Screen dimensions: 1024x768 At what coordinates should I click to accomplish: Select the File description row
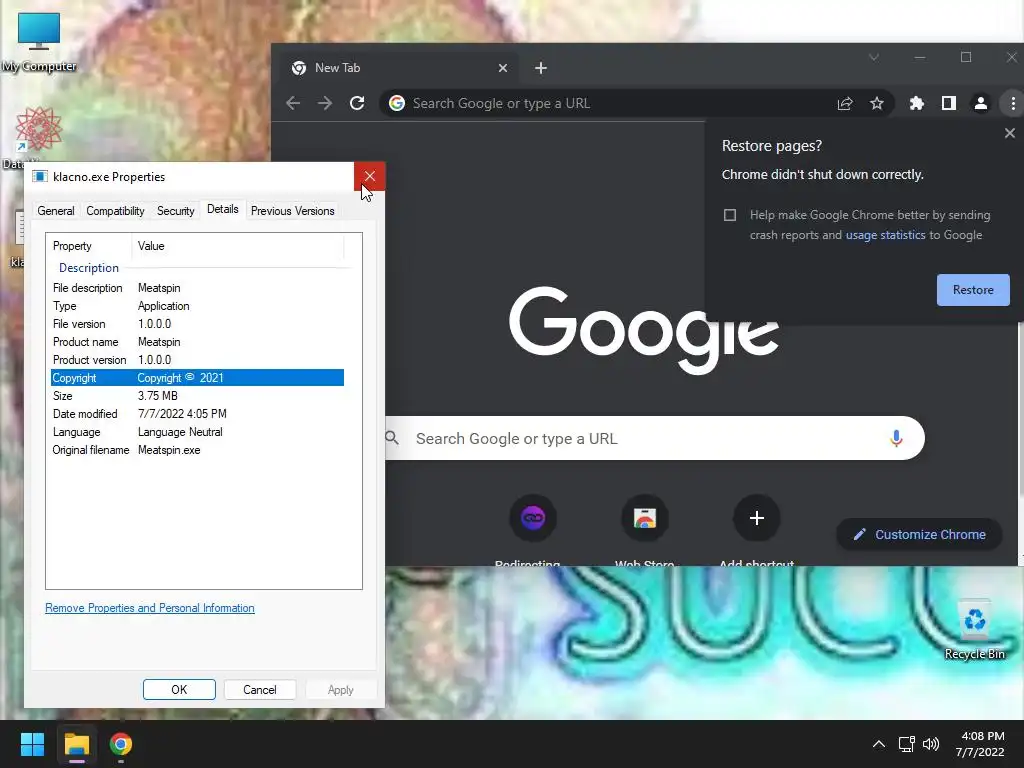pos(197,288)
